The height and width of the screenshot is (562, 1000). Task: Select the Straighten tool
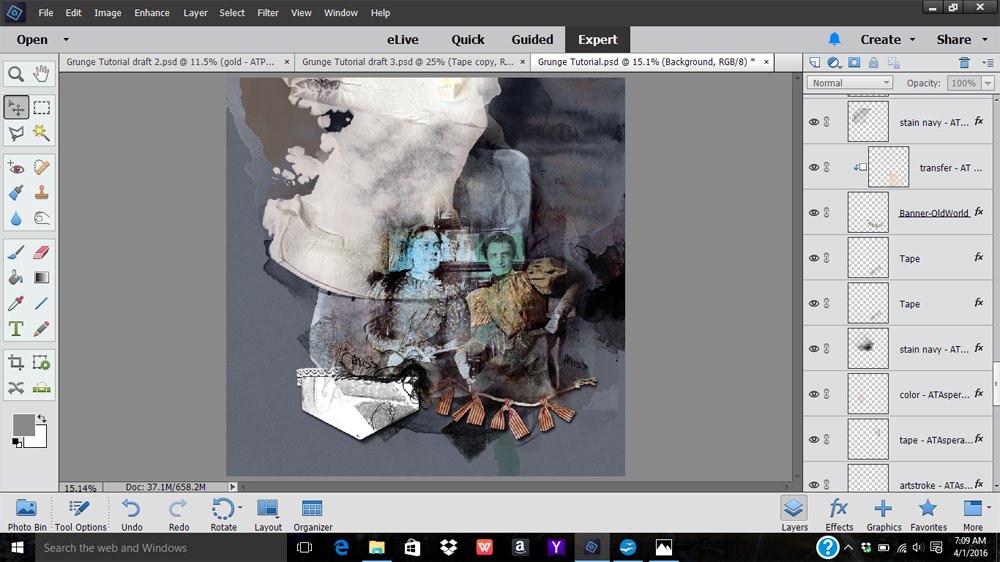click(x=41, y=388)
